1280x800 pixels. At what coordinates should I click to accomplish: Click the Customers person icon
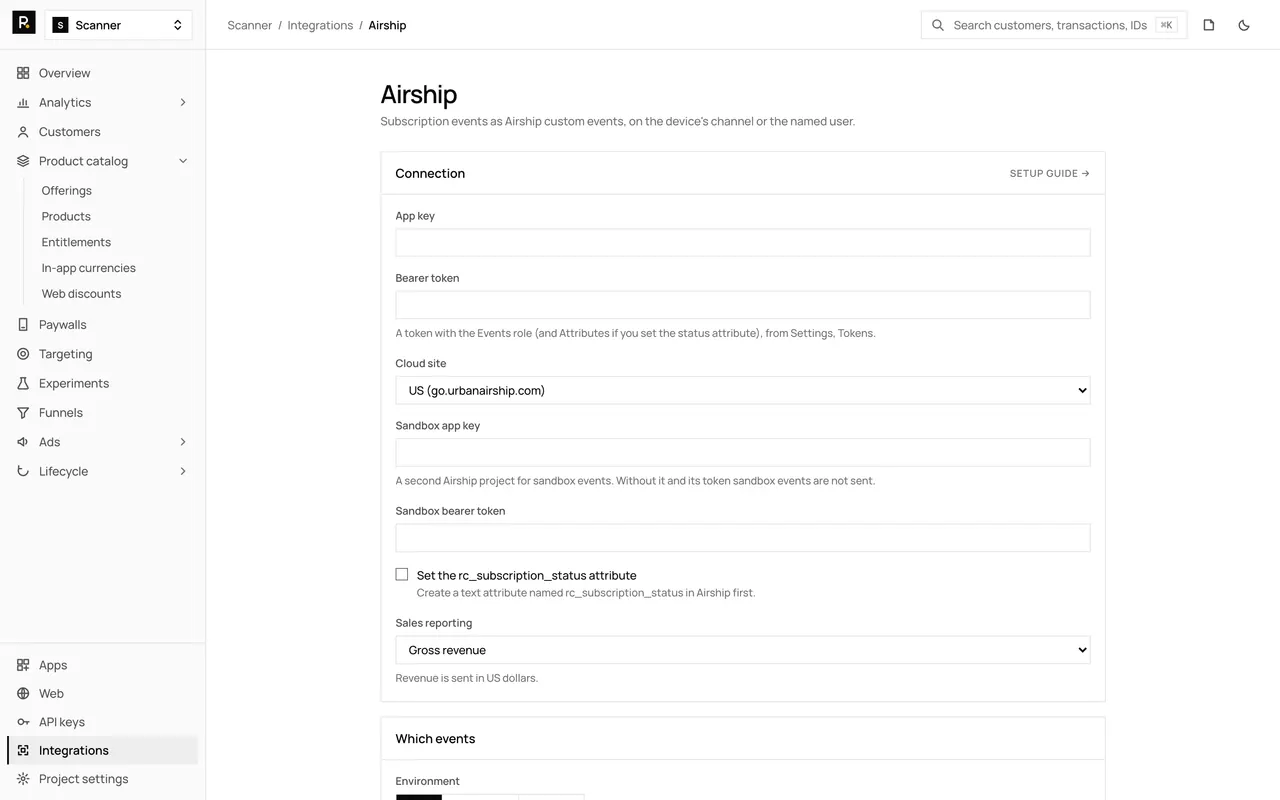pos(23,132)
